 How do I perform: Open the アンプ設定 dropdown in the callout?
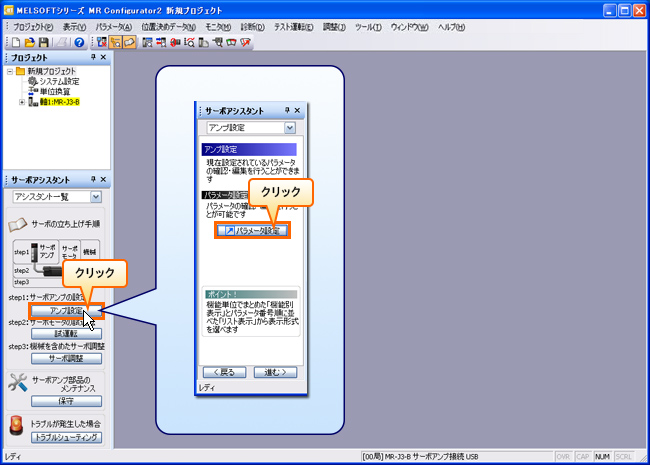[x=289, y=128]
